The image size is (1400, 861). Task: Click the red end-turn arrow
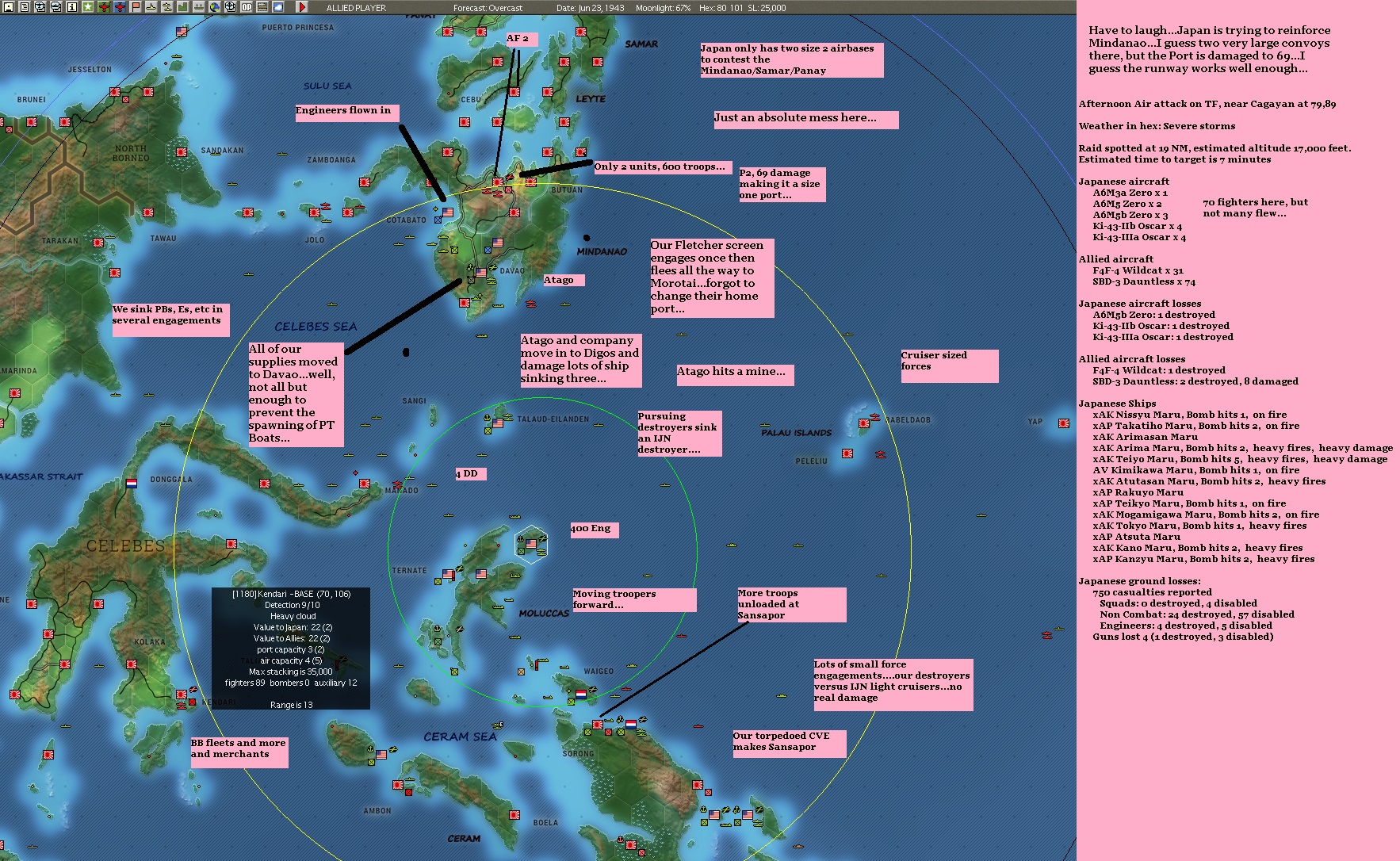pyautogui.click(x=302, y=7)
